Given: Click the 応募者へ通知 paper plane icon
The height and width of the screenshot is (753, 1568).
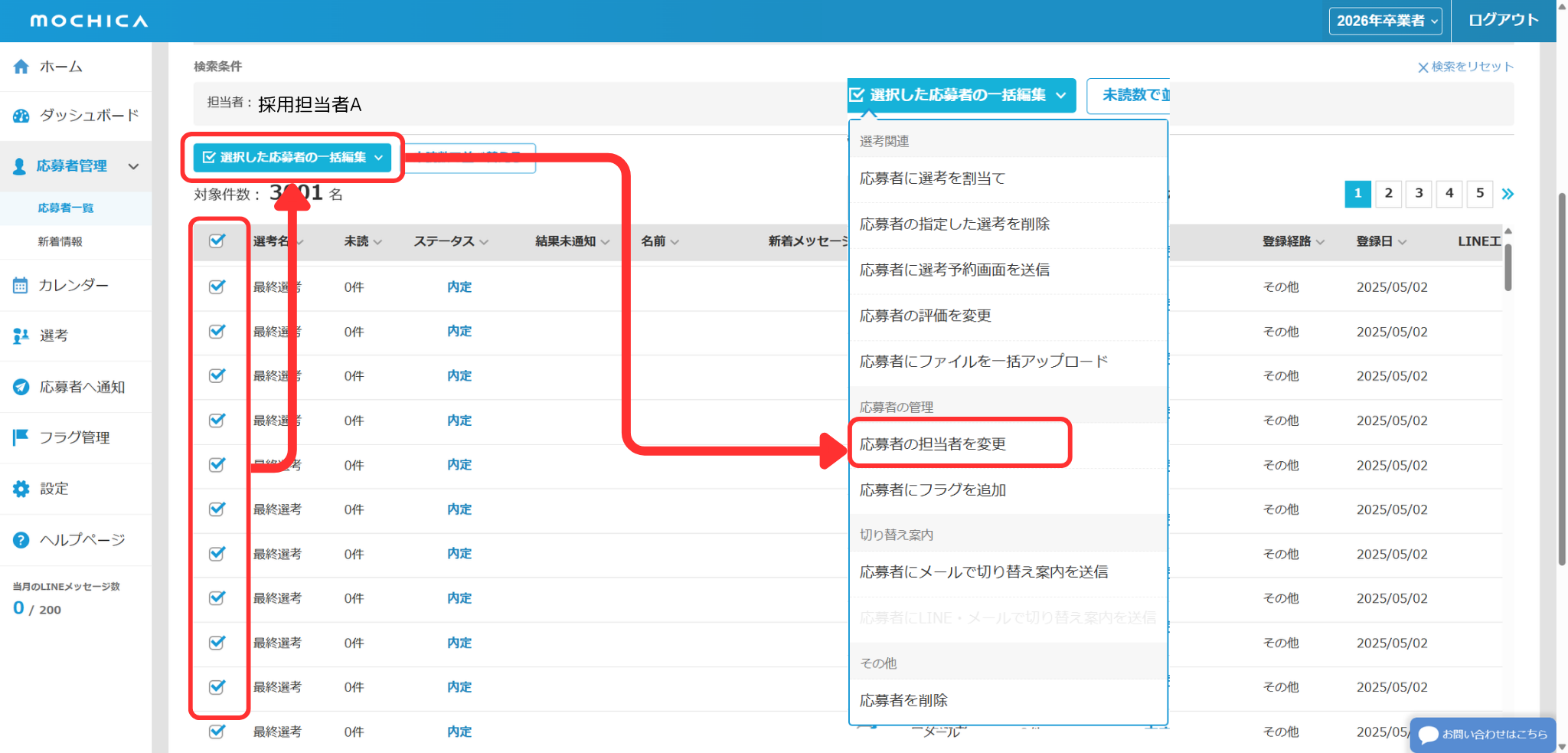Looking at the screenshot, I should (21, 387).
